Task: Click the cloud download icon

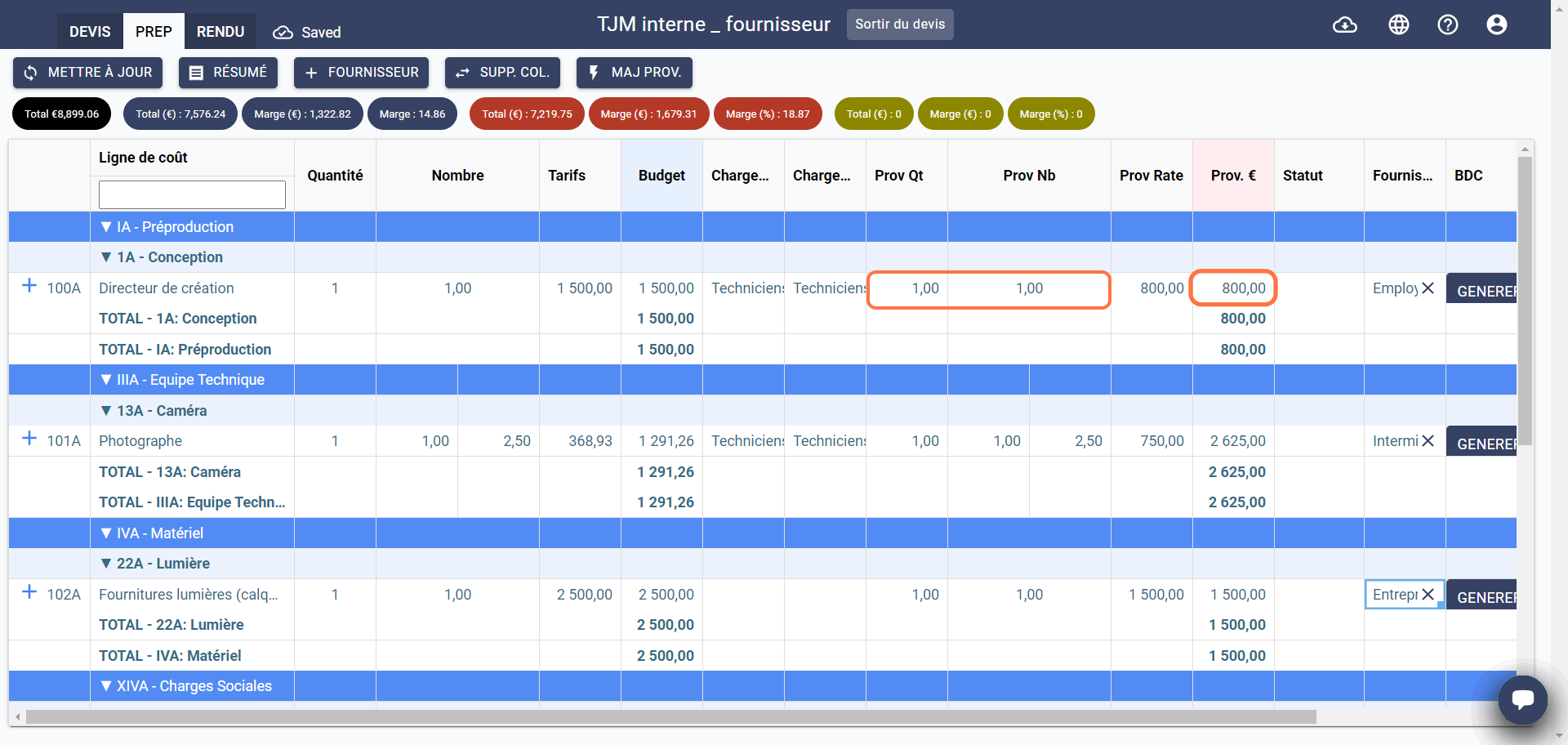Action: pyautogui.click(x=1345, y=25)
